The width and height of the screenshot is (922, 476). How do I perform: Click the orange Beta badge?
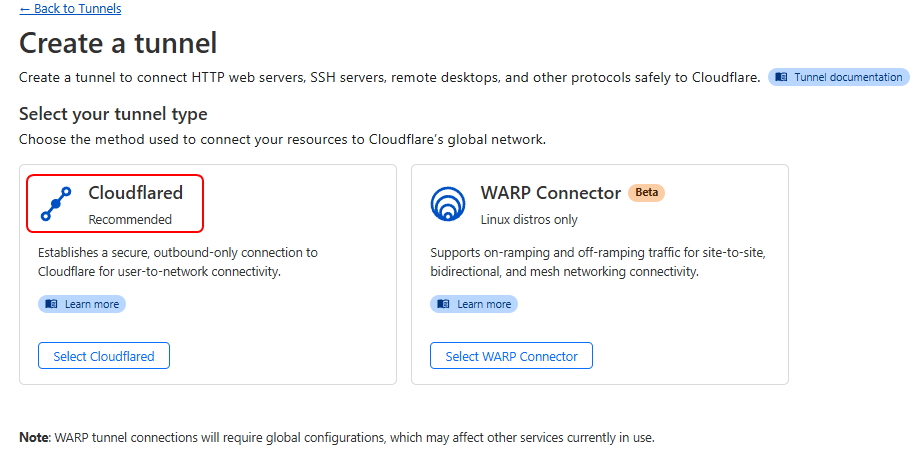click(x=646, y=192)
